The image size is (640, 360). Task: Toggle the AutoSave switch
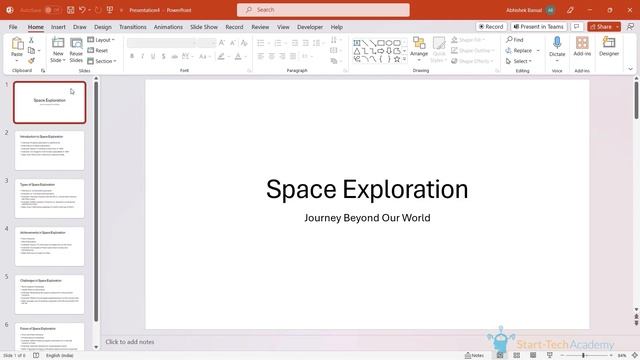pos(53,10)
